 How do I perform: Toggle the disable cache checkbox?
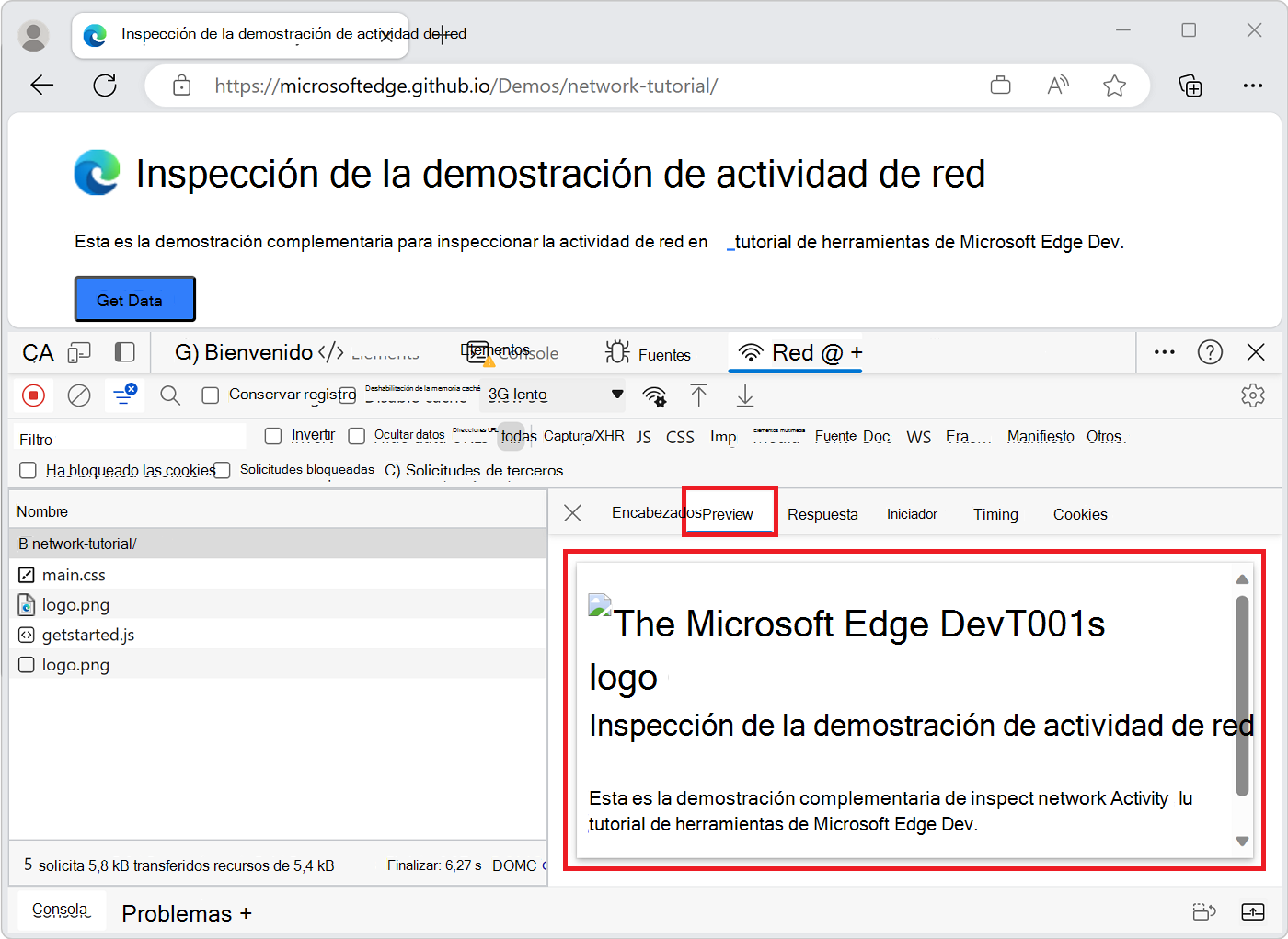pyautogui.click(x=347, y=395)
